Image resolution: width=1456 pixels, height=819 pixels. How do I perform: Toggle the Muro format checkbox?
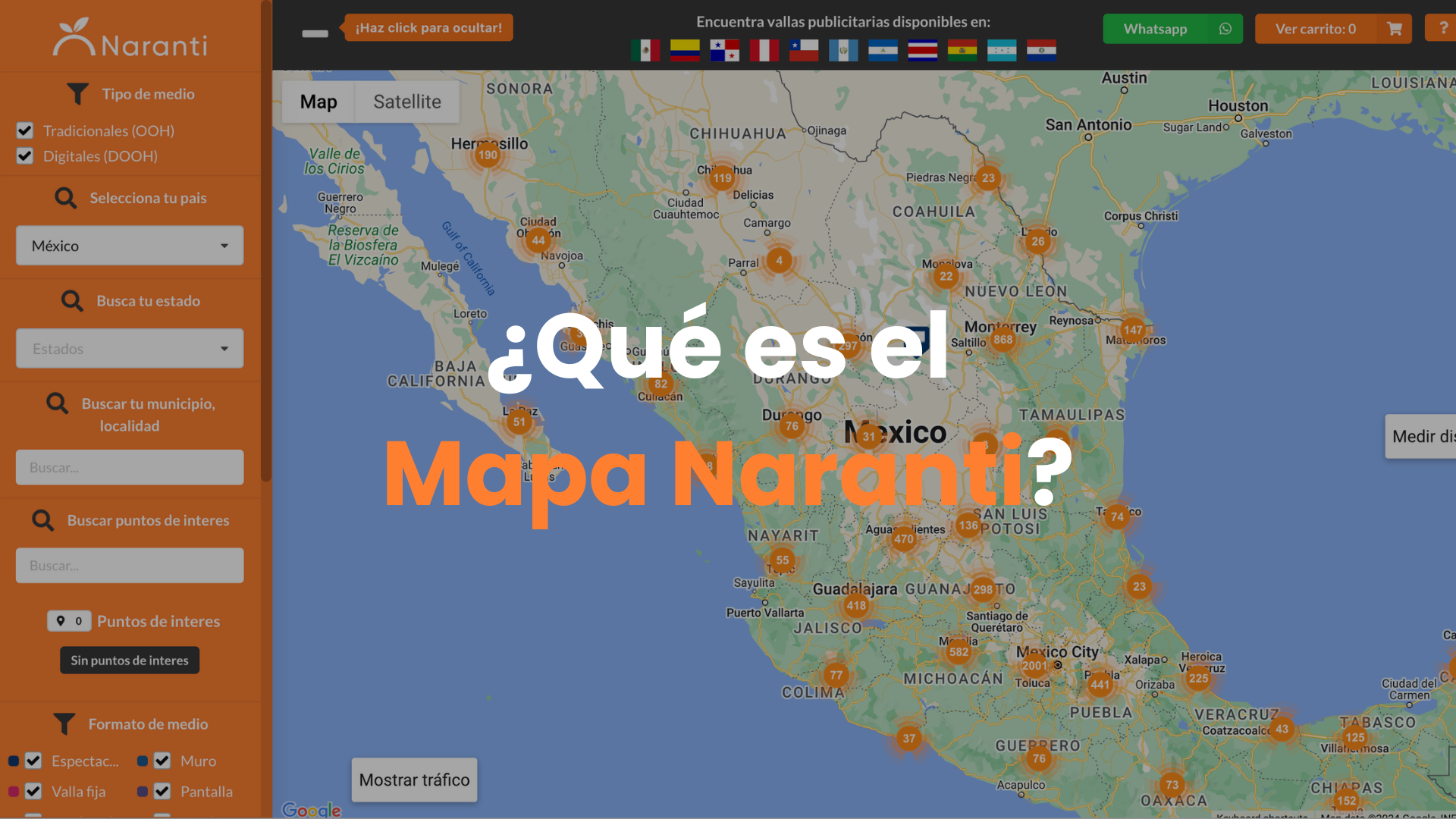pos(162,761)
